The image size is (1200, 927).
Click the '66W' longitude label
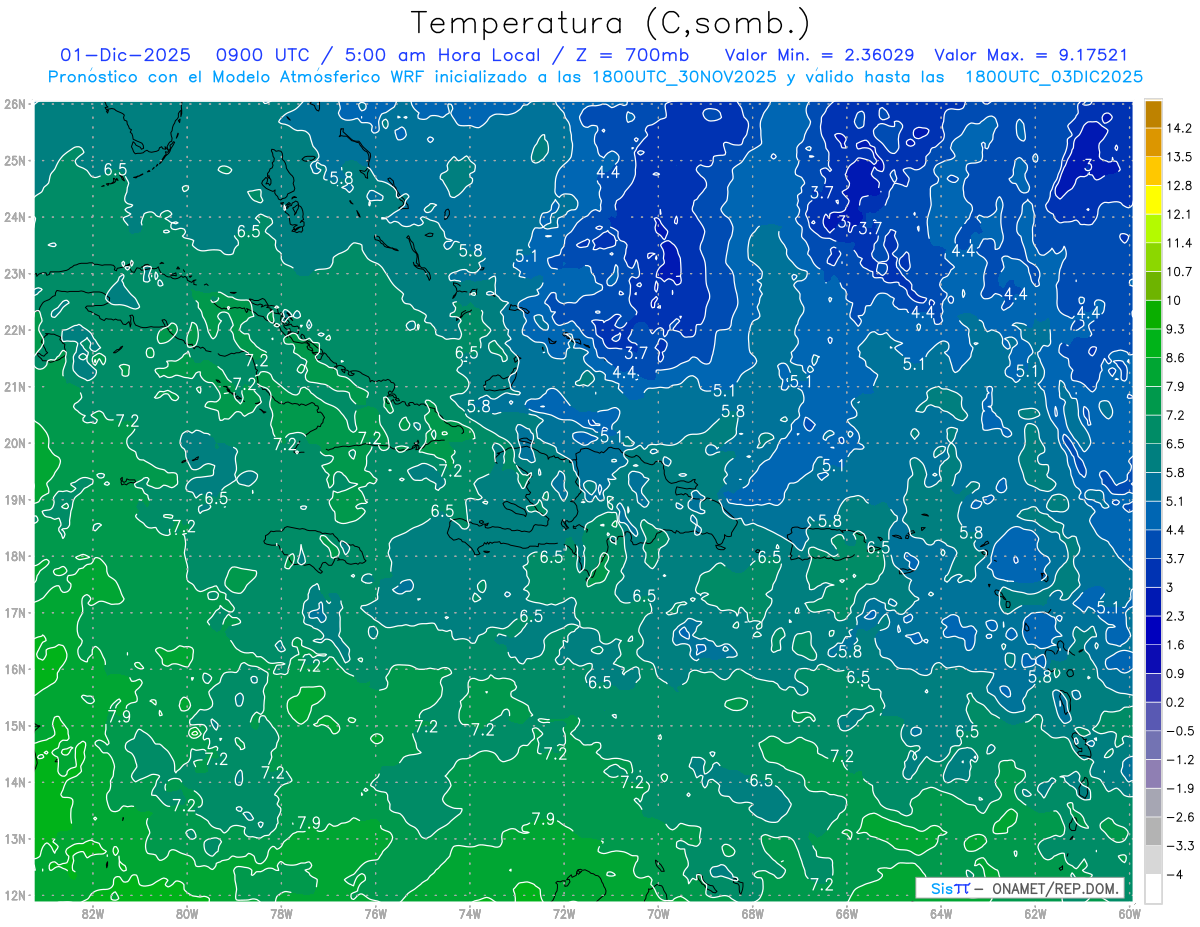coord(846,912)
